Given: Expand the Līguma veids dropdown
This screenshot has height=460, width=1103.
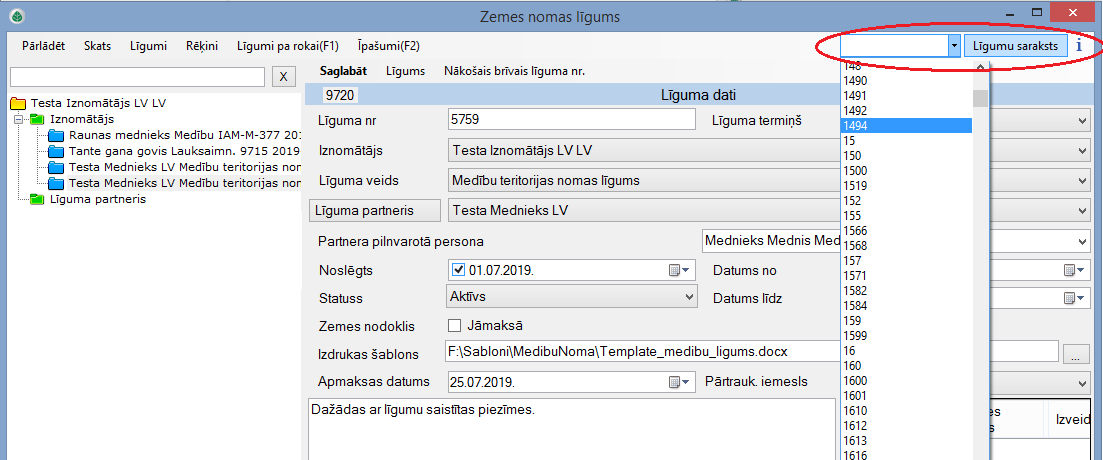Looking at the screenshot, I should pyautogui.click(x=1083, y=181).
